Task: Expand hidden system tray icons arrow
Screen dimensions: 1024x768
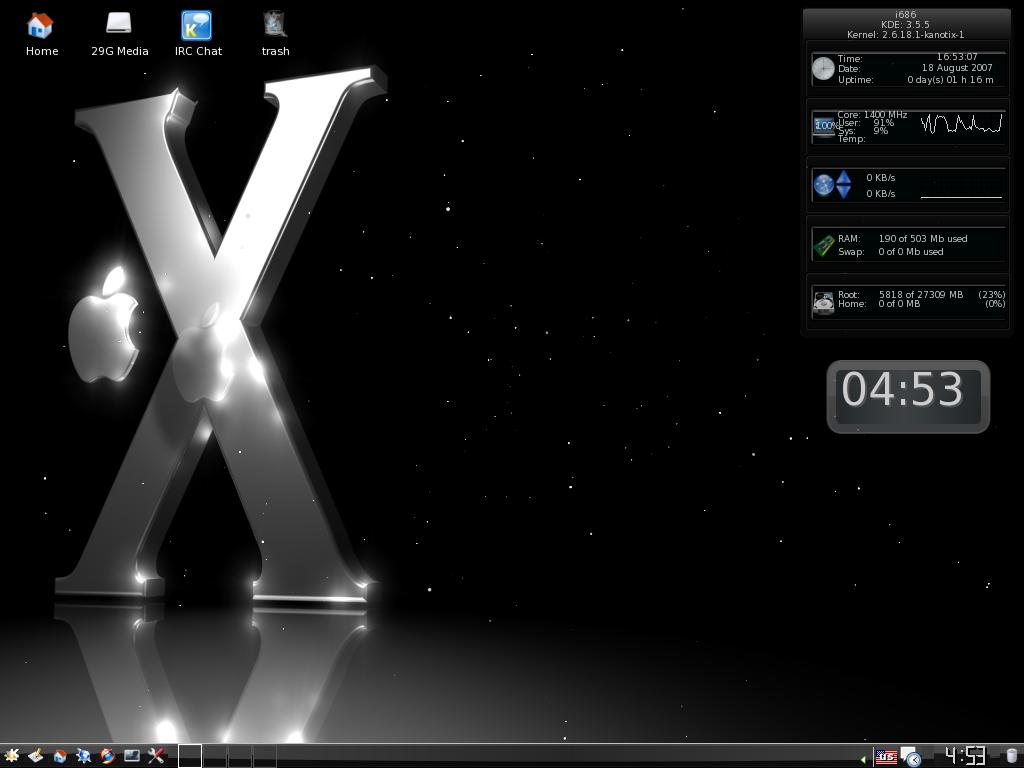Action: pyautogui.click(x=864, y=759)
